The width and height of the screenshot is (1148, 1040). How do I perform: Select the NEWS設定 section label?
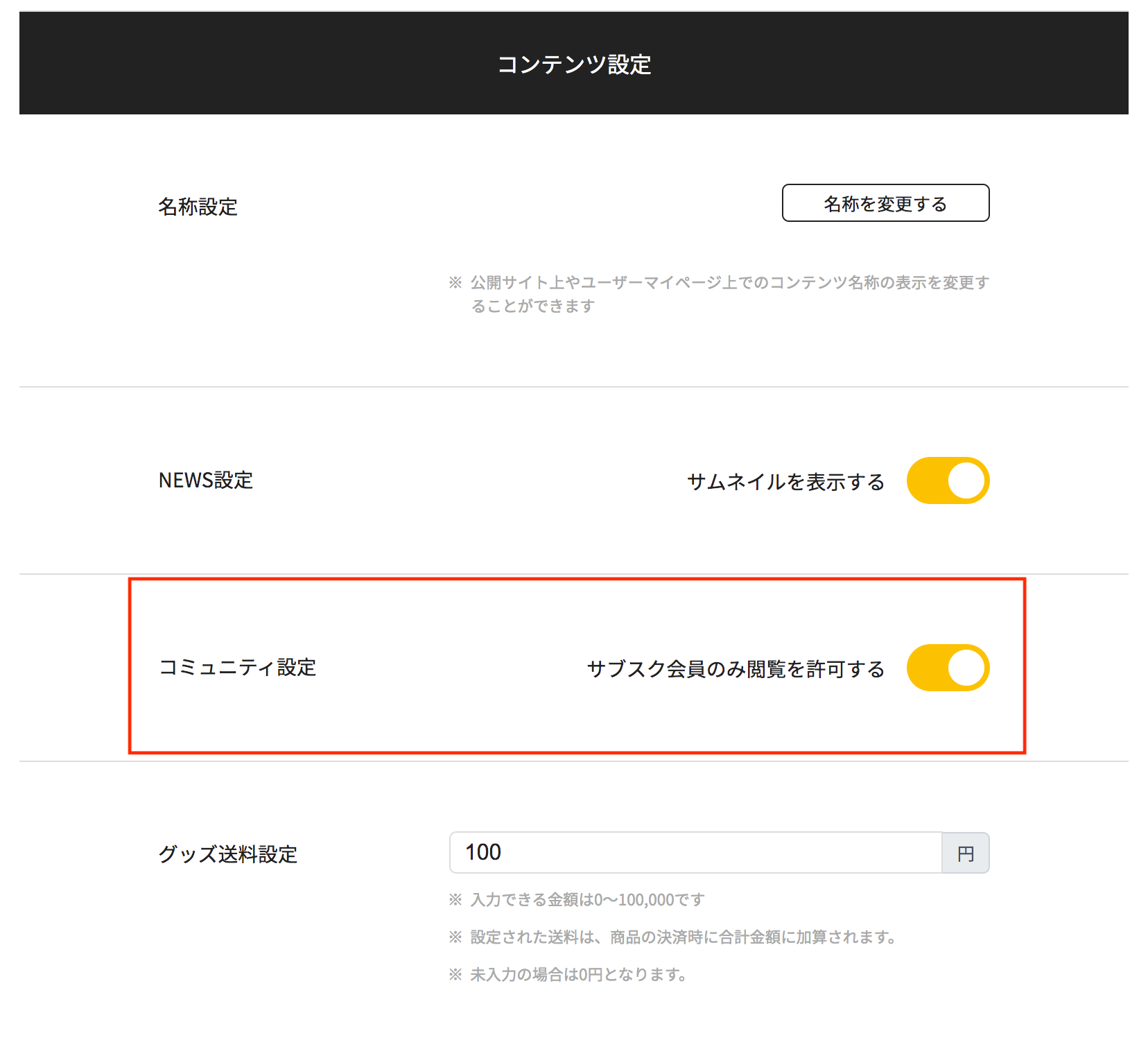click(206, 480)
